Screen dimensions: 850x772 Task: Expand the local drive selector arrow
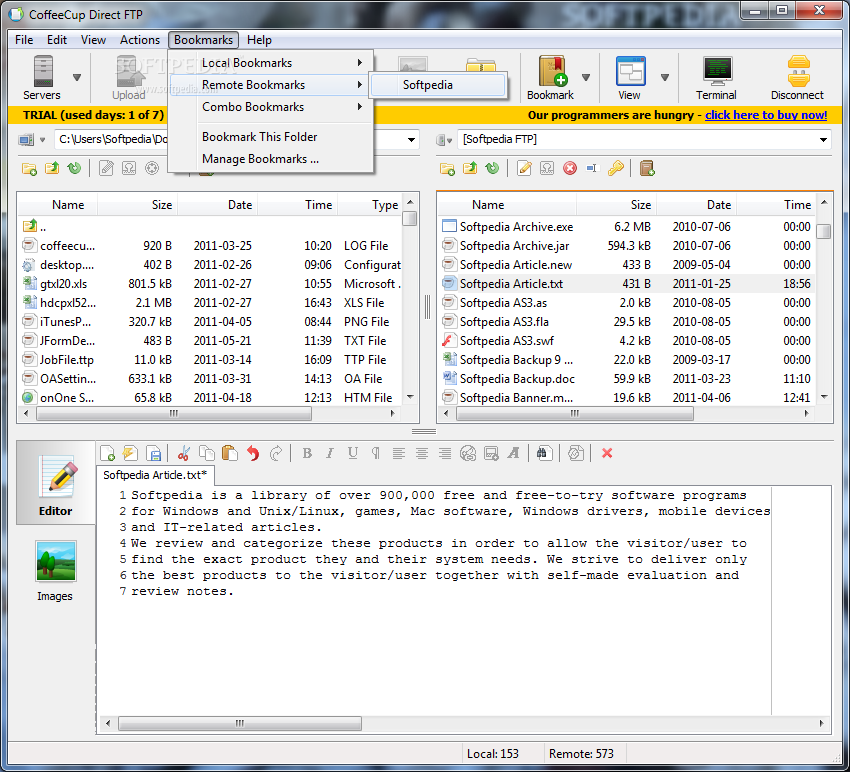pyautogui.click(x=42, y=140)
